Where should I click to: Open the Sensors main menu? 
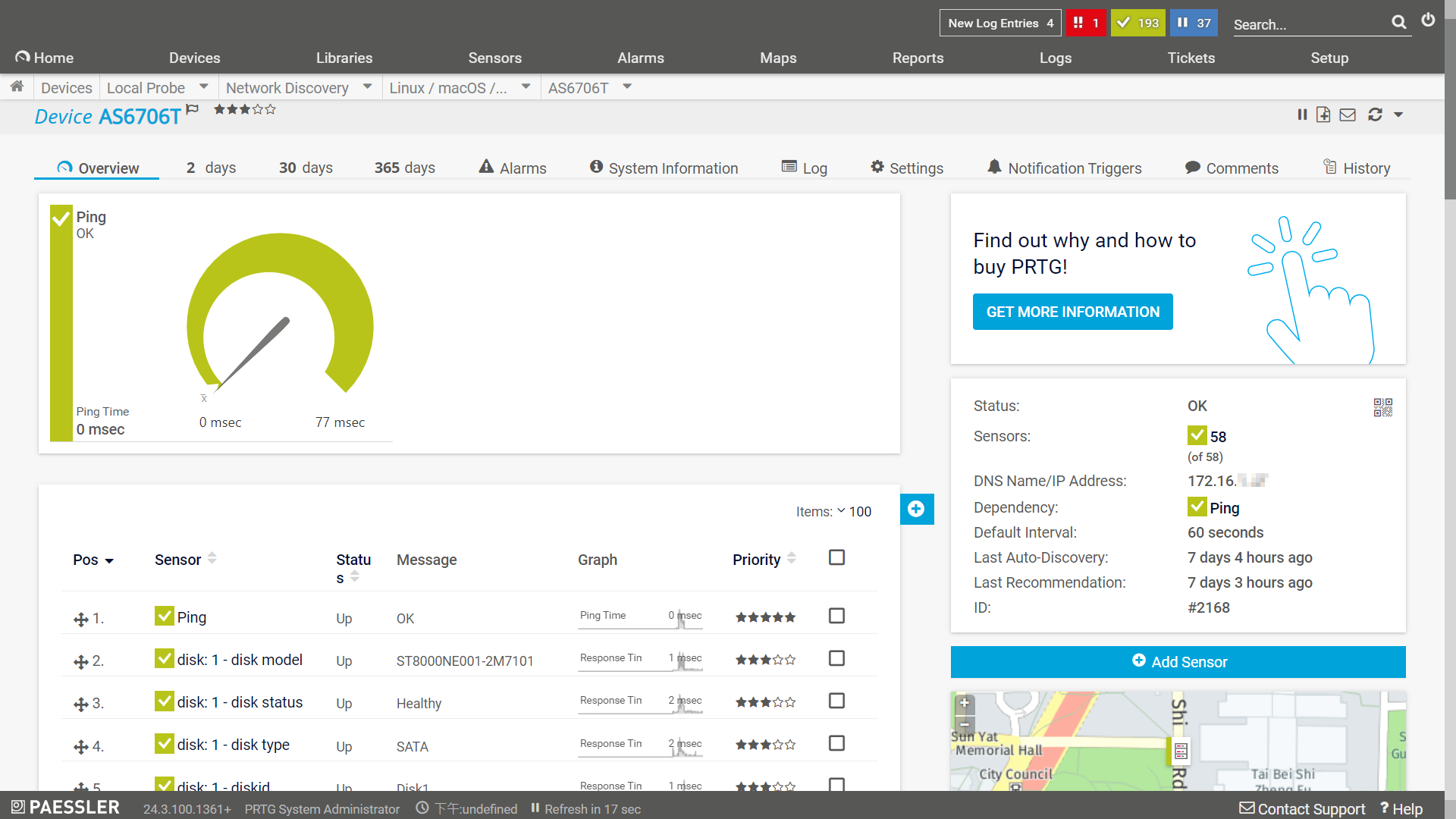click(x=494, y=58)
